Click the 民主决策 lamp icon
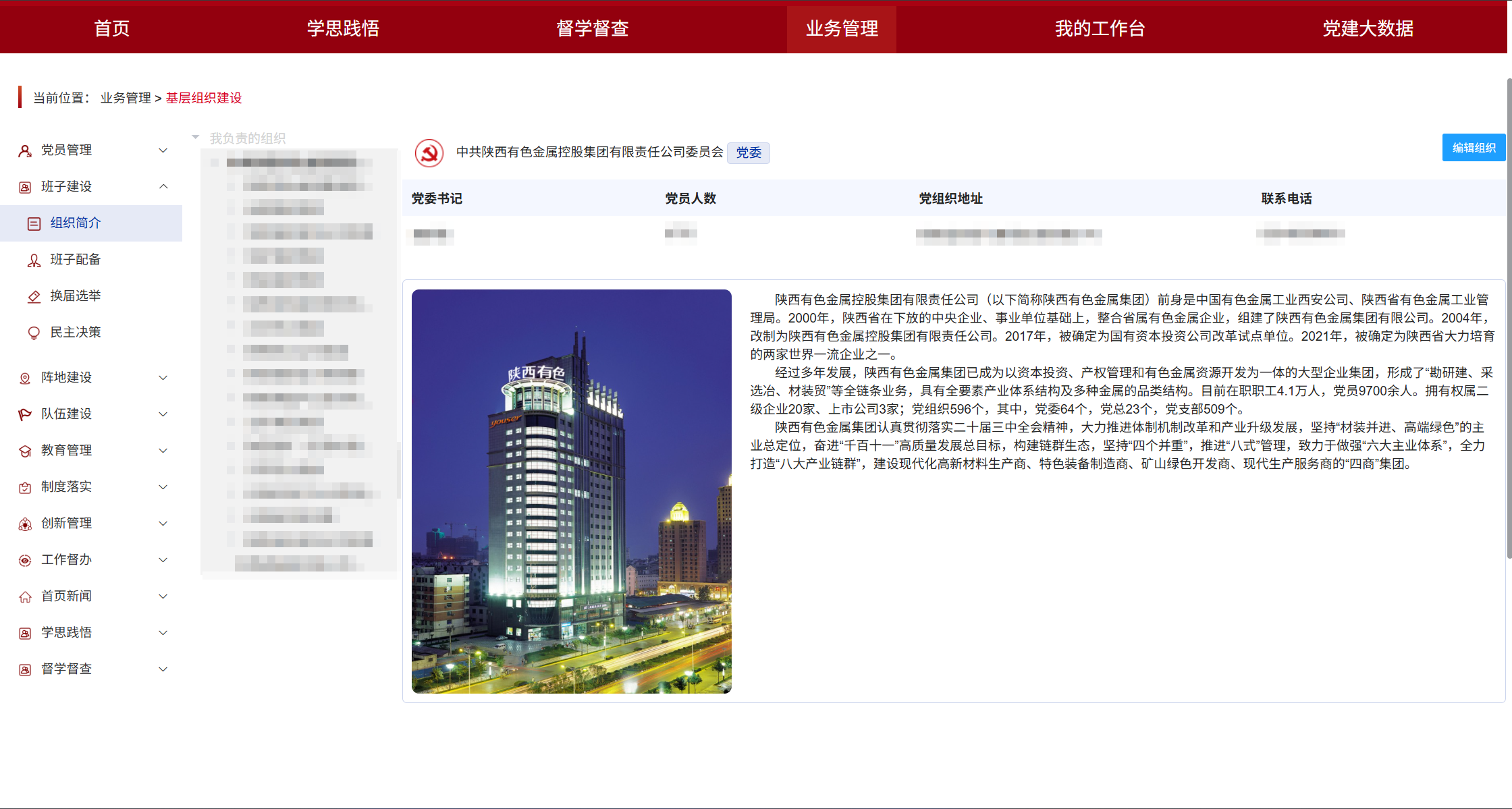This screenshot has width=1512, height=809. point(34,332)
